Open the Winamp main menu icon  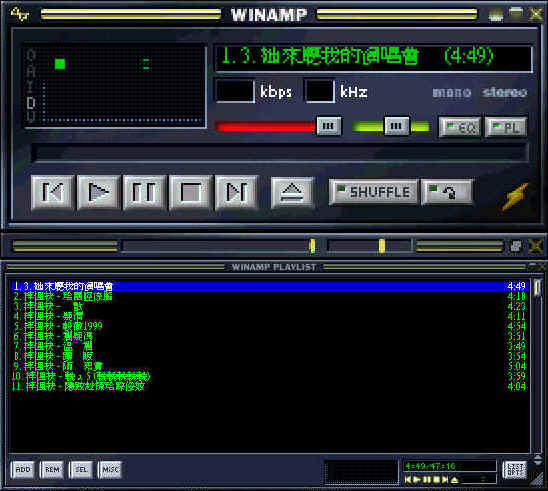[20, 14]
